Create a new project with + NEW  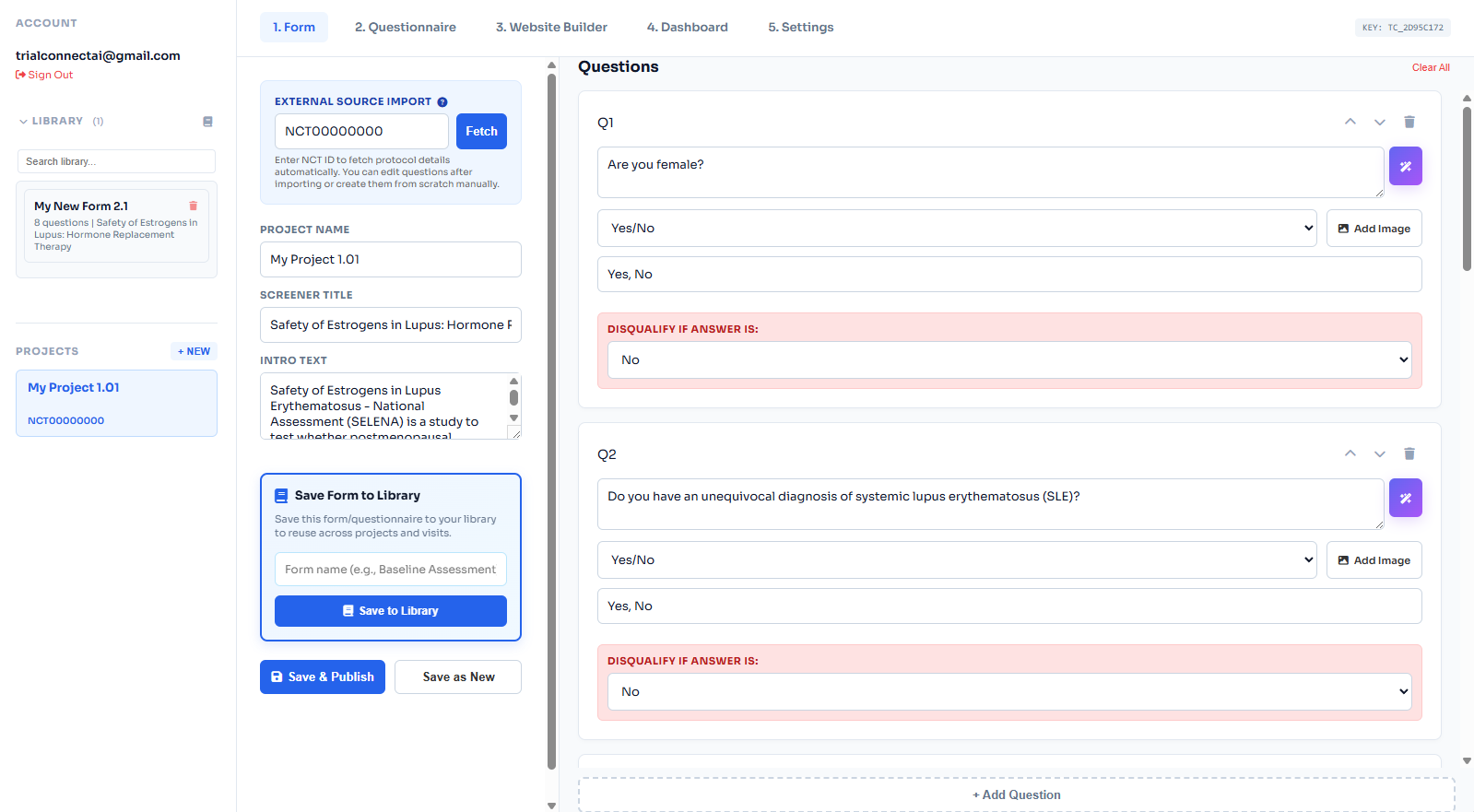195,351
